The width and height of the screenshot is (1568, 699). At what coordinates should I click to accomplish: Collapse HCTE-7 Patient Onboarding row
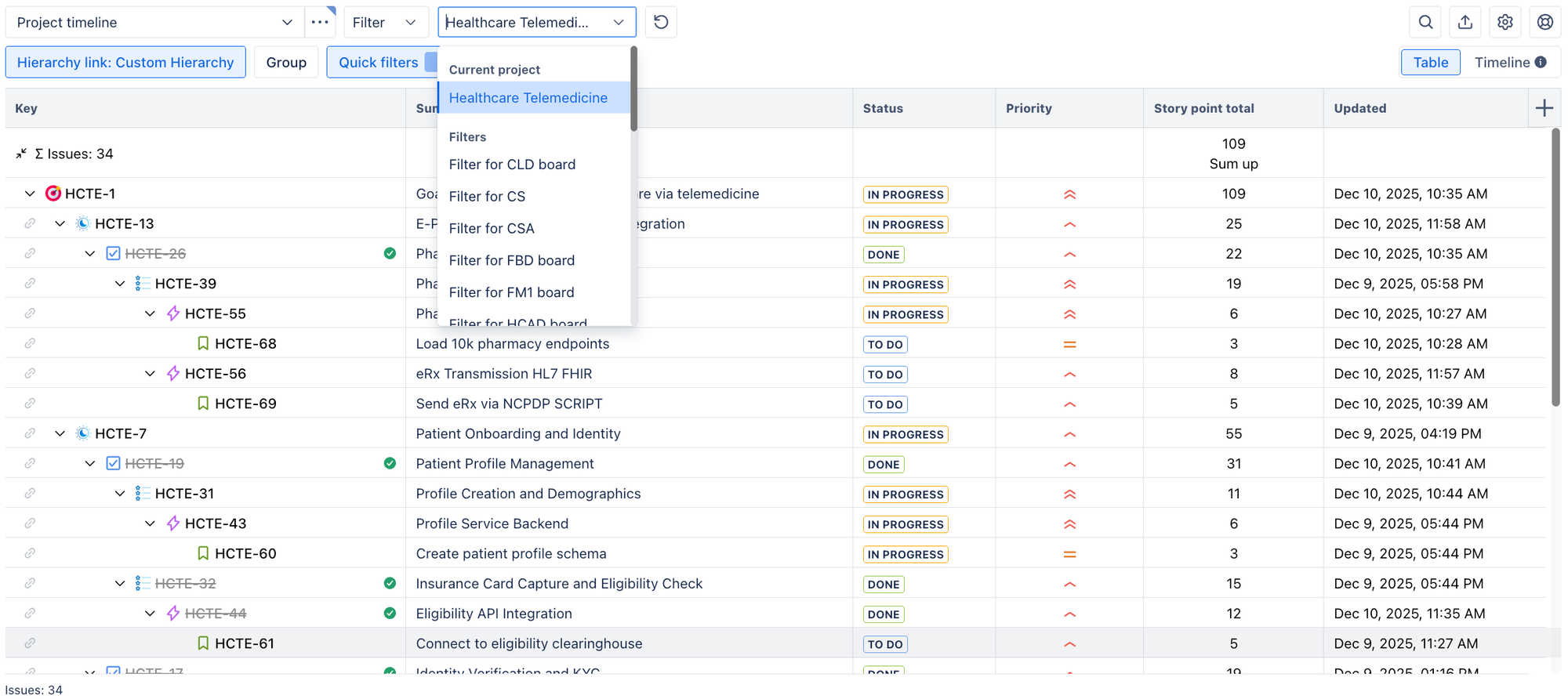coord(60,433)
